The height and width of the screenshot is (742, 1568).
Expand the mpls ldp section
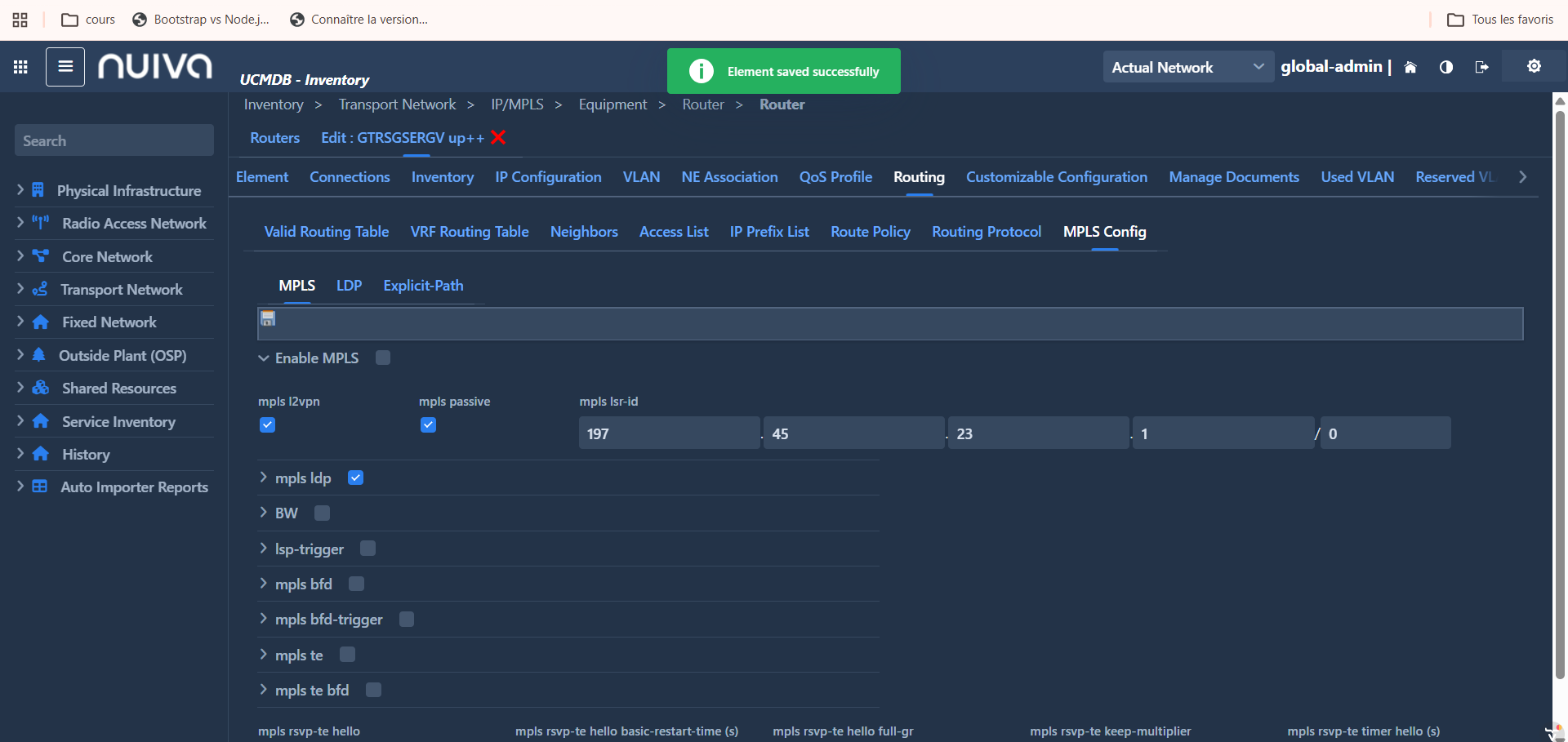[264, 478]
